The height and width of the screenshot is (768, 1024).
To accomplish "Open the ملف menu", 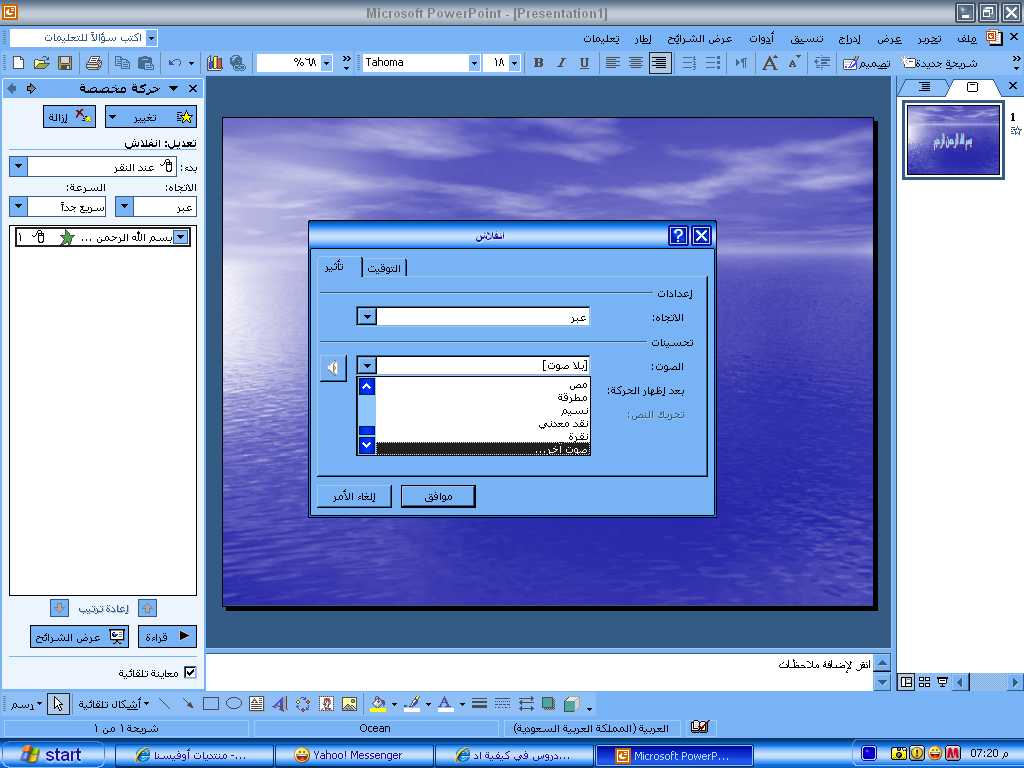I will coord(967,39).
